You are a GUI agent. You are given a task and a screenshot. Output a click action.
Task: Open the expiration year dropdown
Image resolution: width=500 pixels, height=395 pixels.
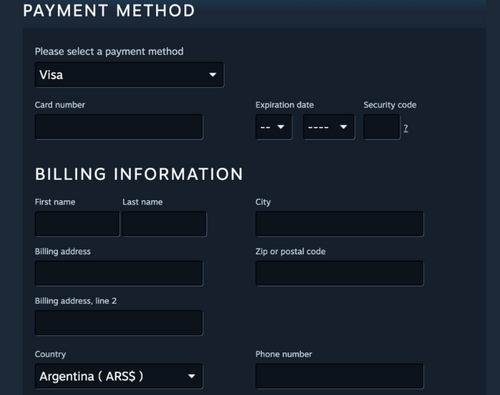pyautogui.click(x=329, y=127)
